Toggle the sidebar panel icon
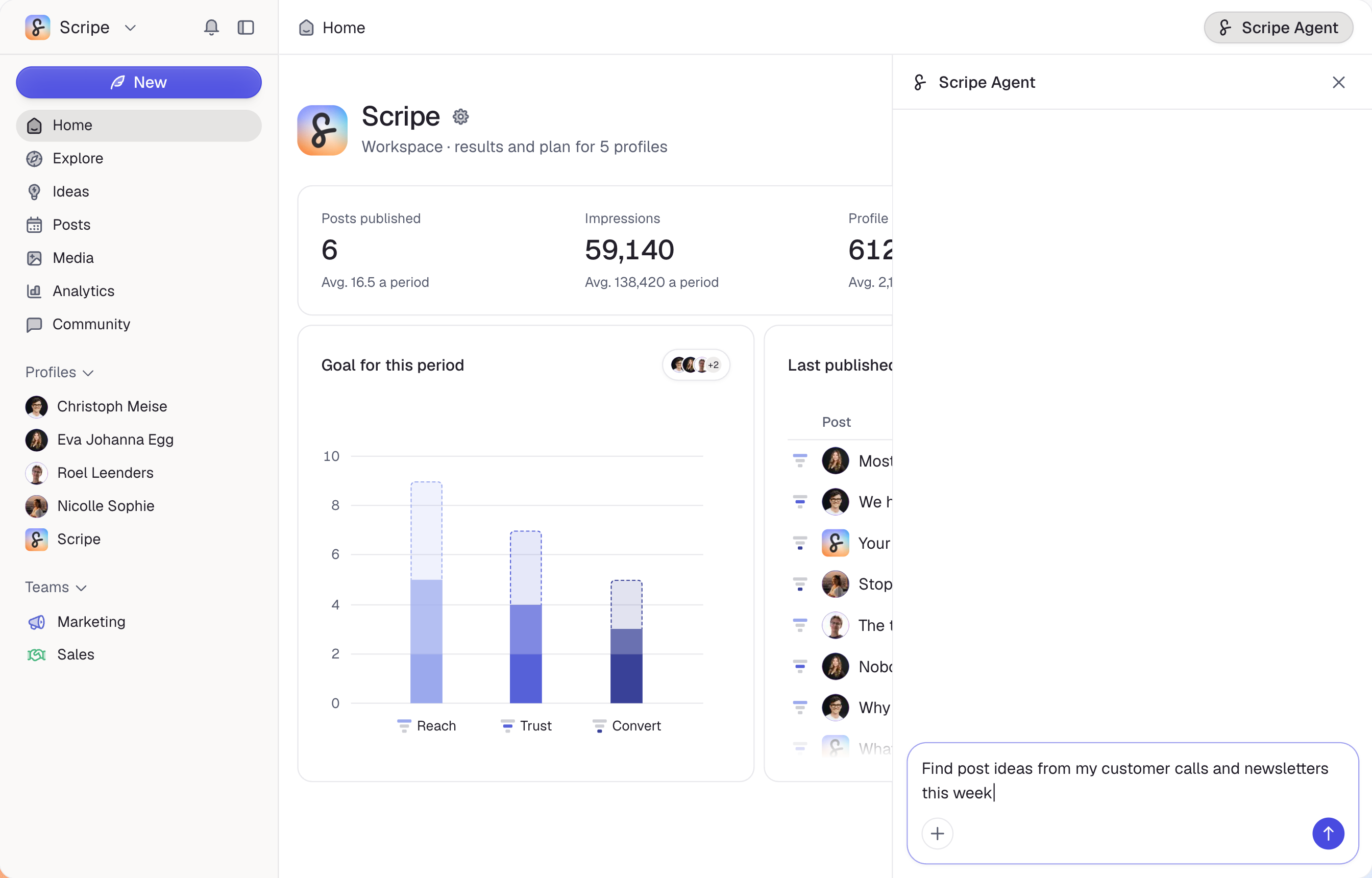This screenshot has height=878, width=1372. 246,28
